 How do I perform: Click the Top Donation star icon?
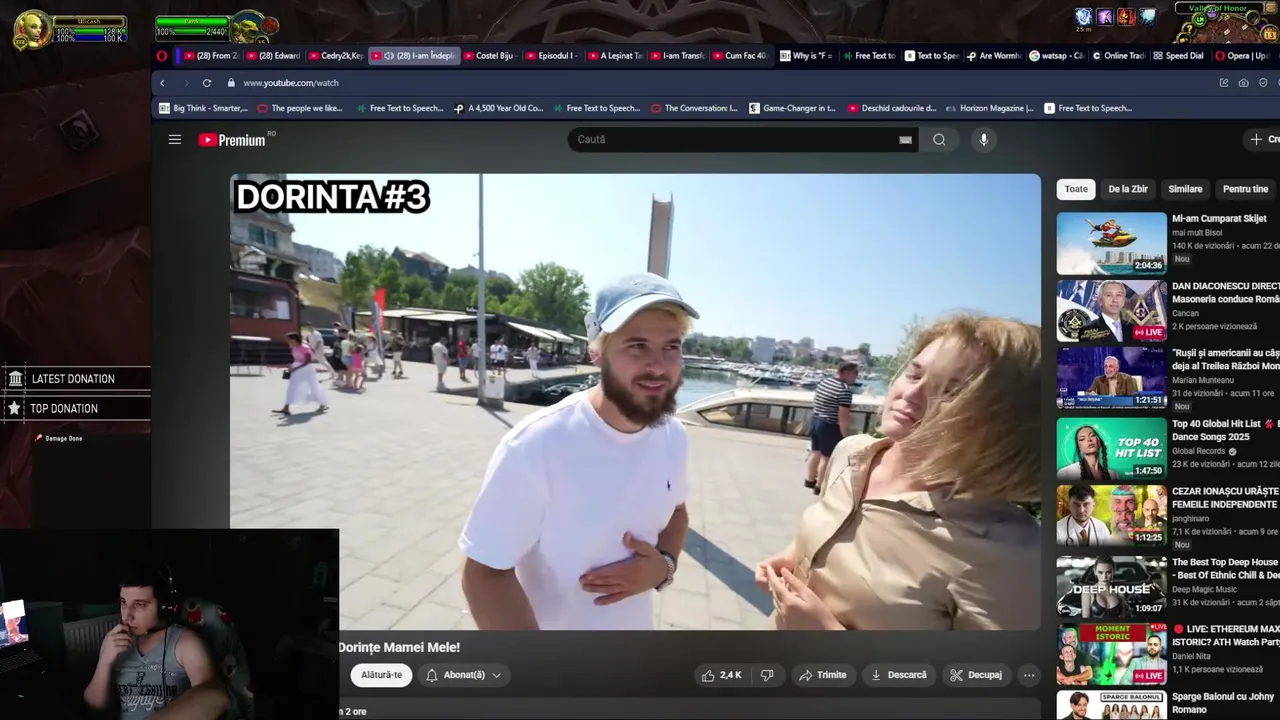tap(14, 408)
